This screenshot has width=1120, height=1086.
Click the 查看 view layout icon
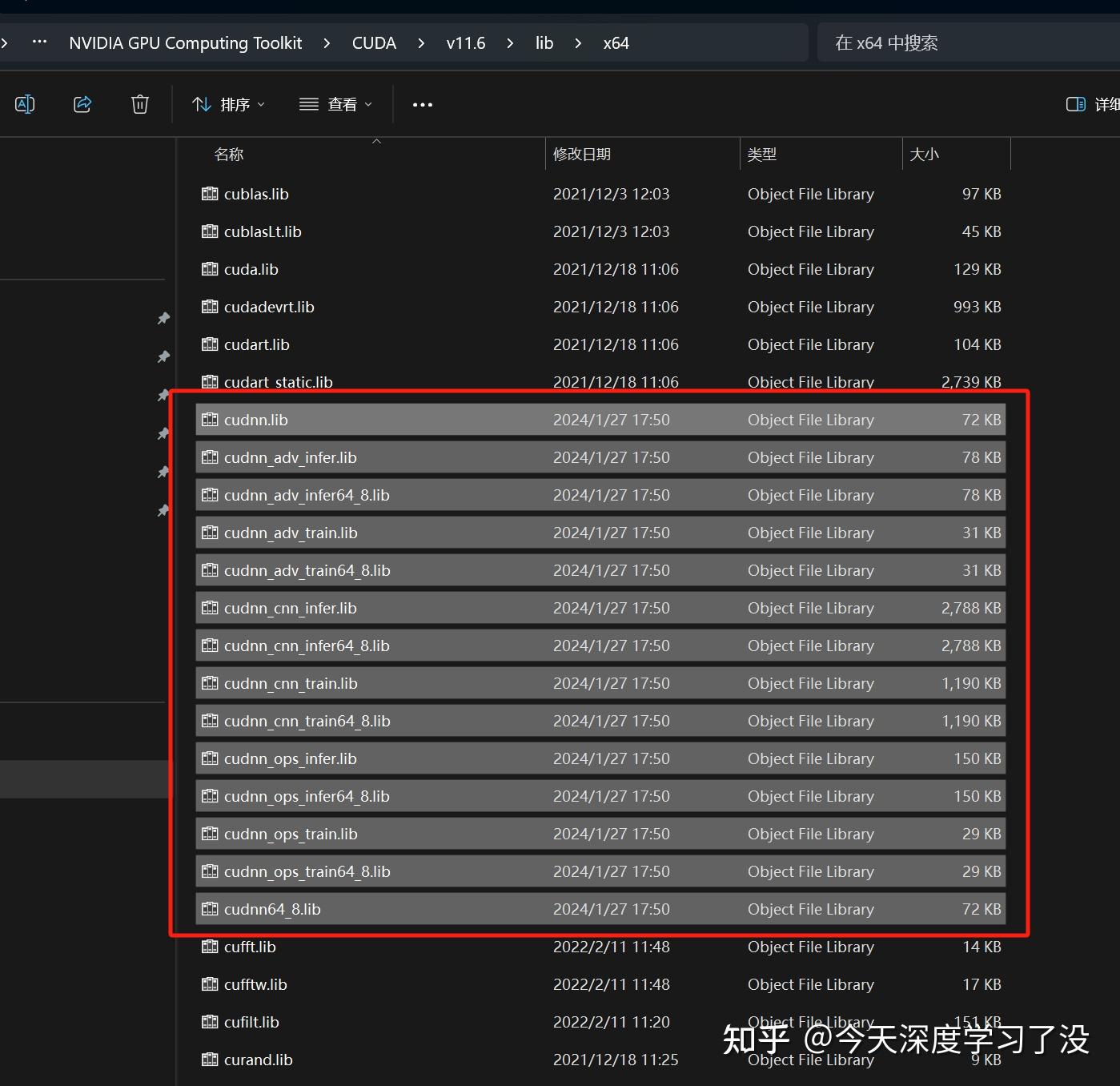click(308, 103)
